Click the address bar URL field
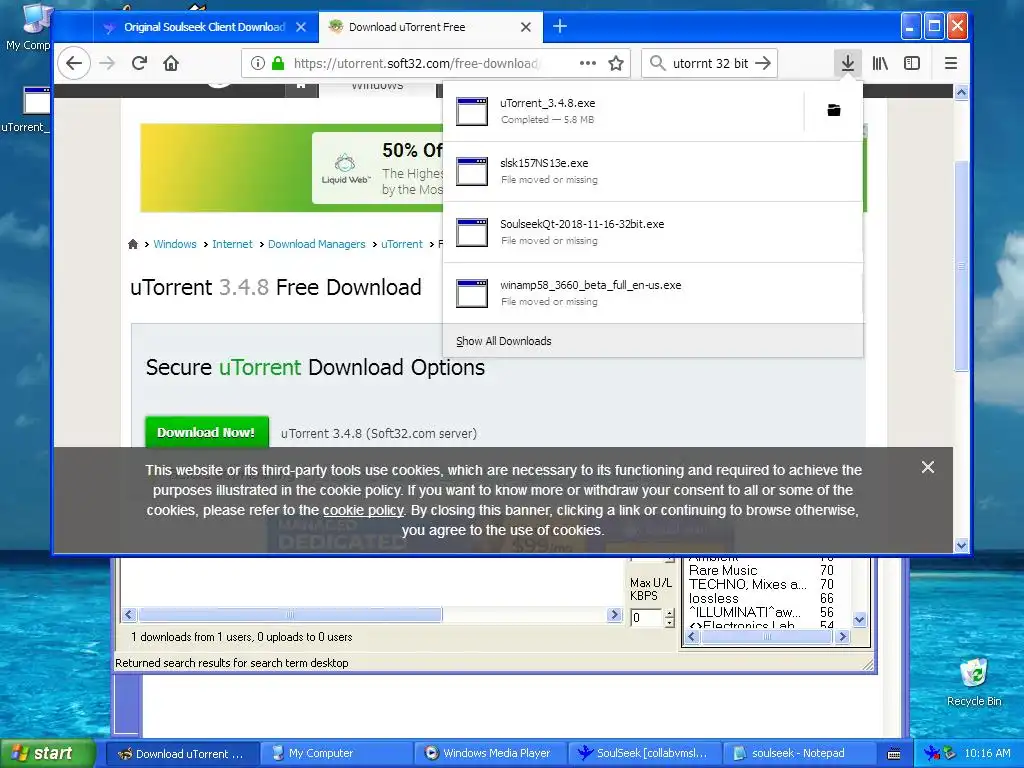The image size is (1024, 768). click(415, 63)
